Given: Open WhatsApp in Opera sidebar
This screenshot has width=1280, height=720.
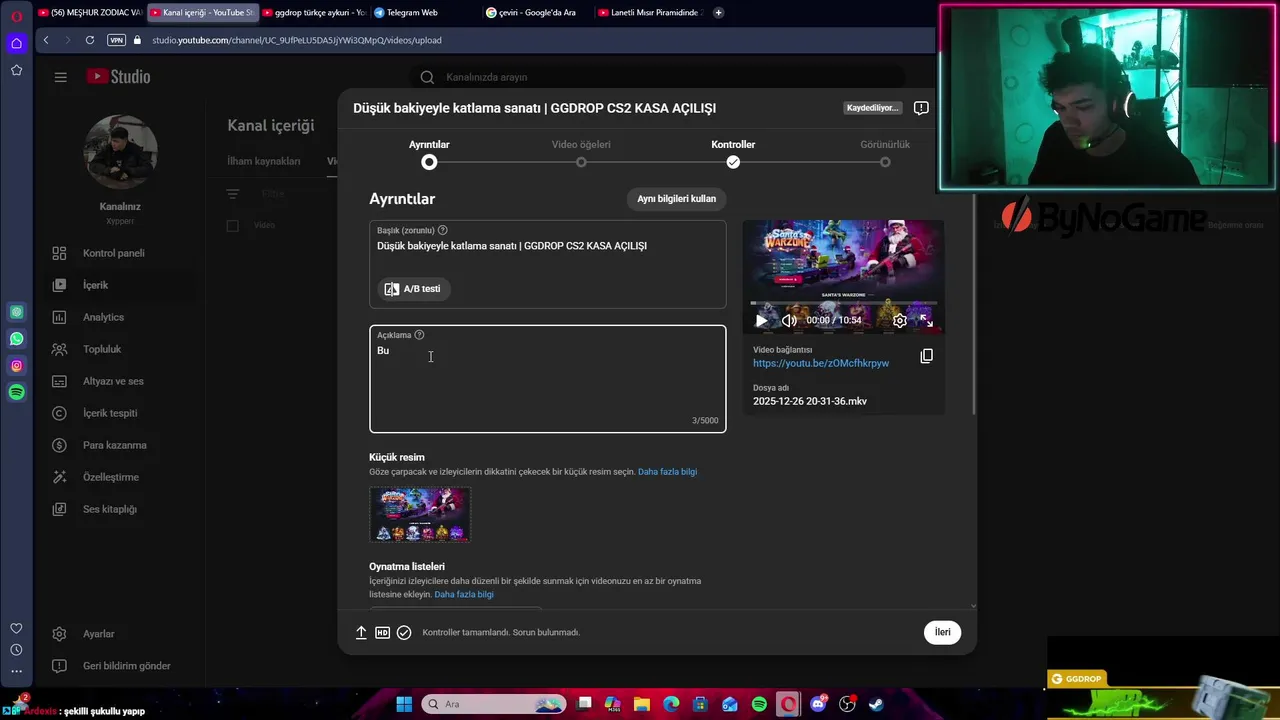Looking at the screenshot, I should tap(17, 339).
